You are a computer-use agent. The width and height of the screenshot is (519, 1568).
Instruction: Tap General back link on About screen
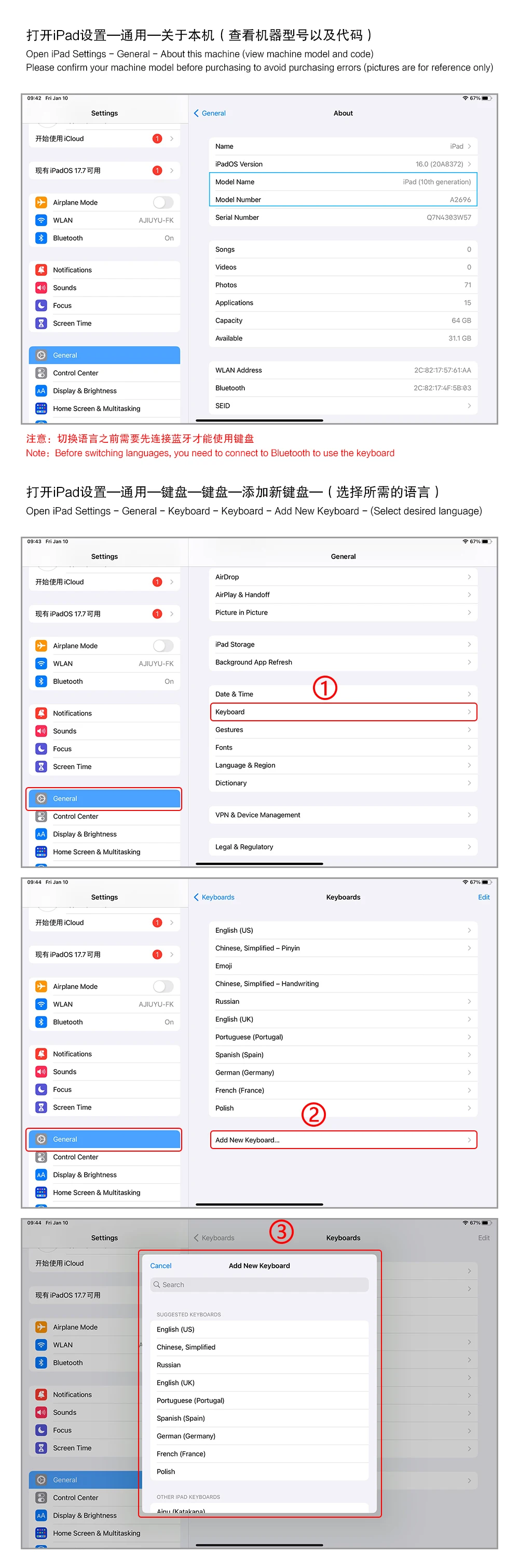tap(210, 113)
